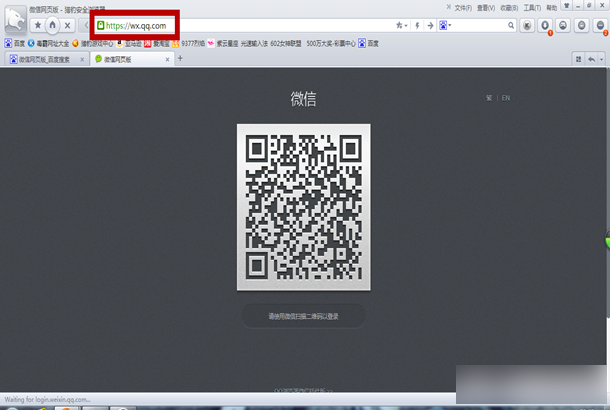The image size is (610, 410).
Task: Open the cheetah browser logo menu
Action: 15,19
